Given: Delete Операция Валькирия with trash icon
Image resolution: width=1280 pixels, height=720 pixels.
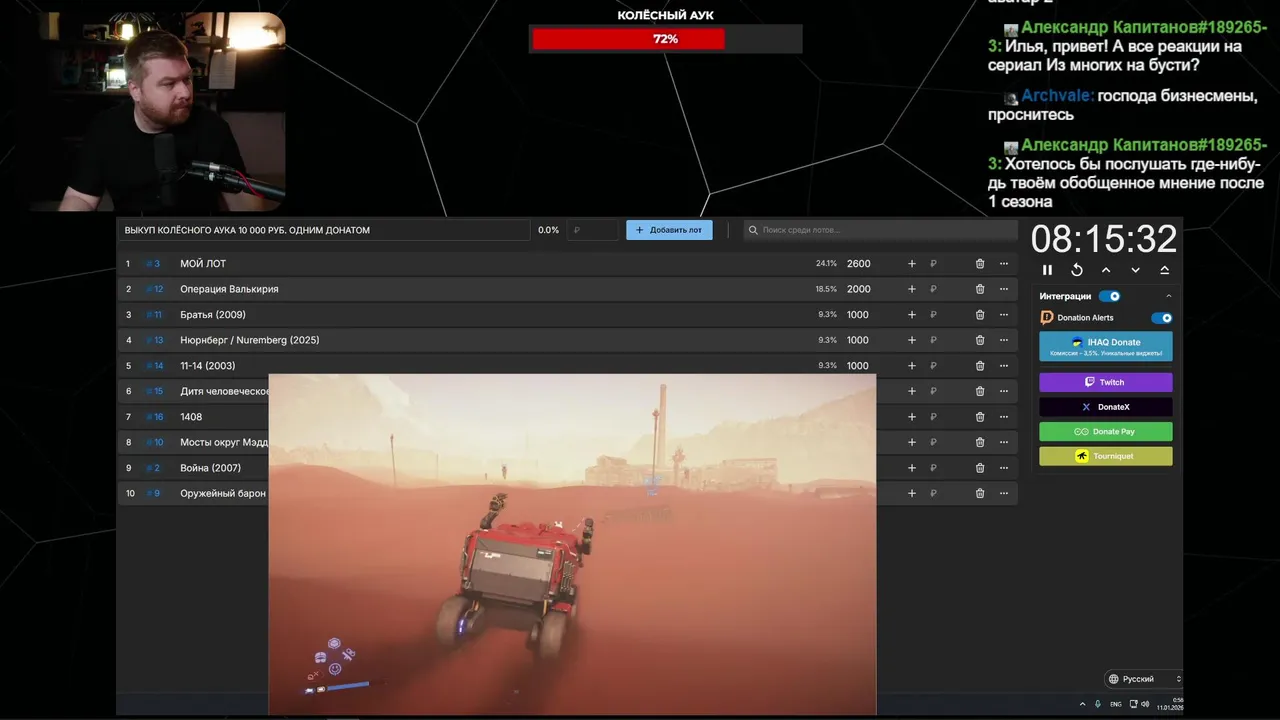Looking at the screenshot, I should click(x=980, y=289).
